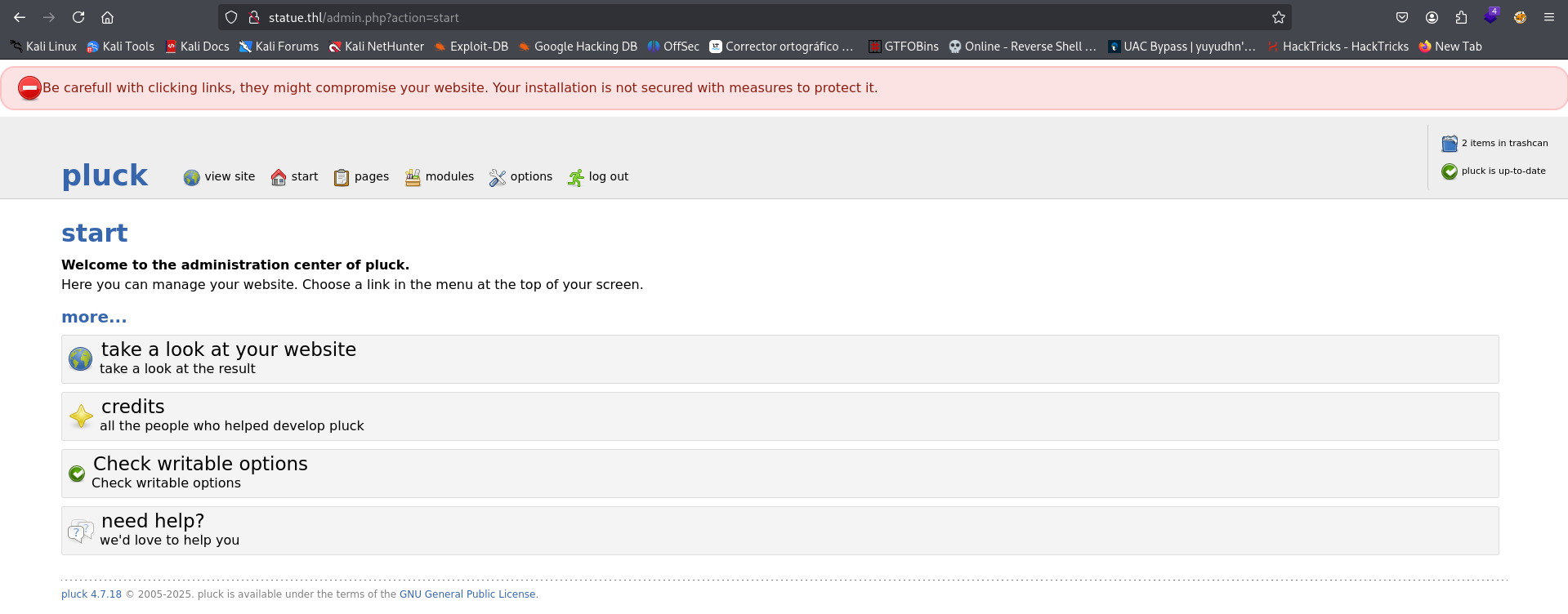The height and width of the screenshot is (614, 1568).
Task: Open the HackTricks bookmark
Action: (1338, 47)
